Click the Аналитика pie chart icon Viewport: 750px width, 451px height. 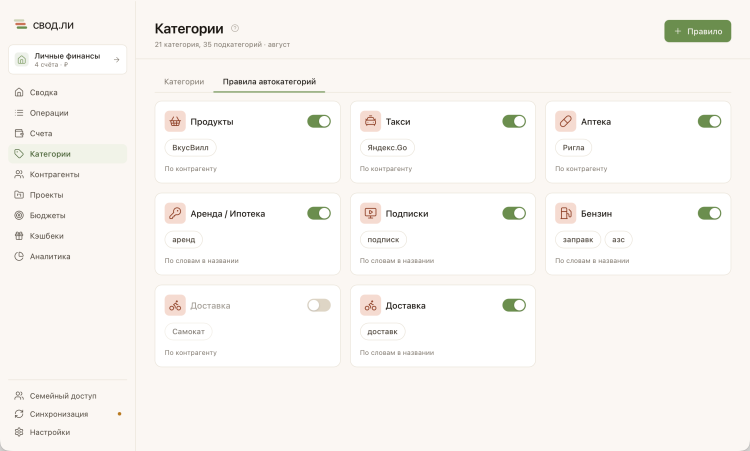pos(19,256)
